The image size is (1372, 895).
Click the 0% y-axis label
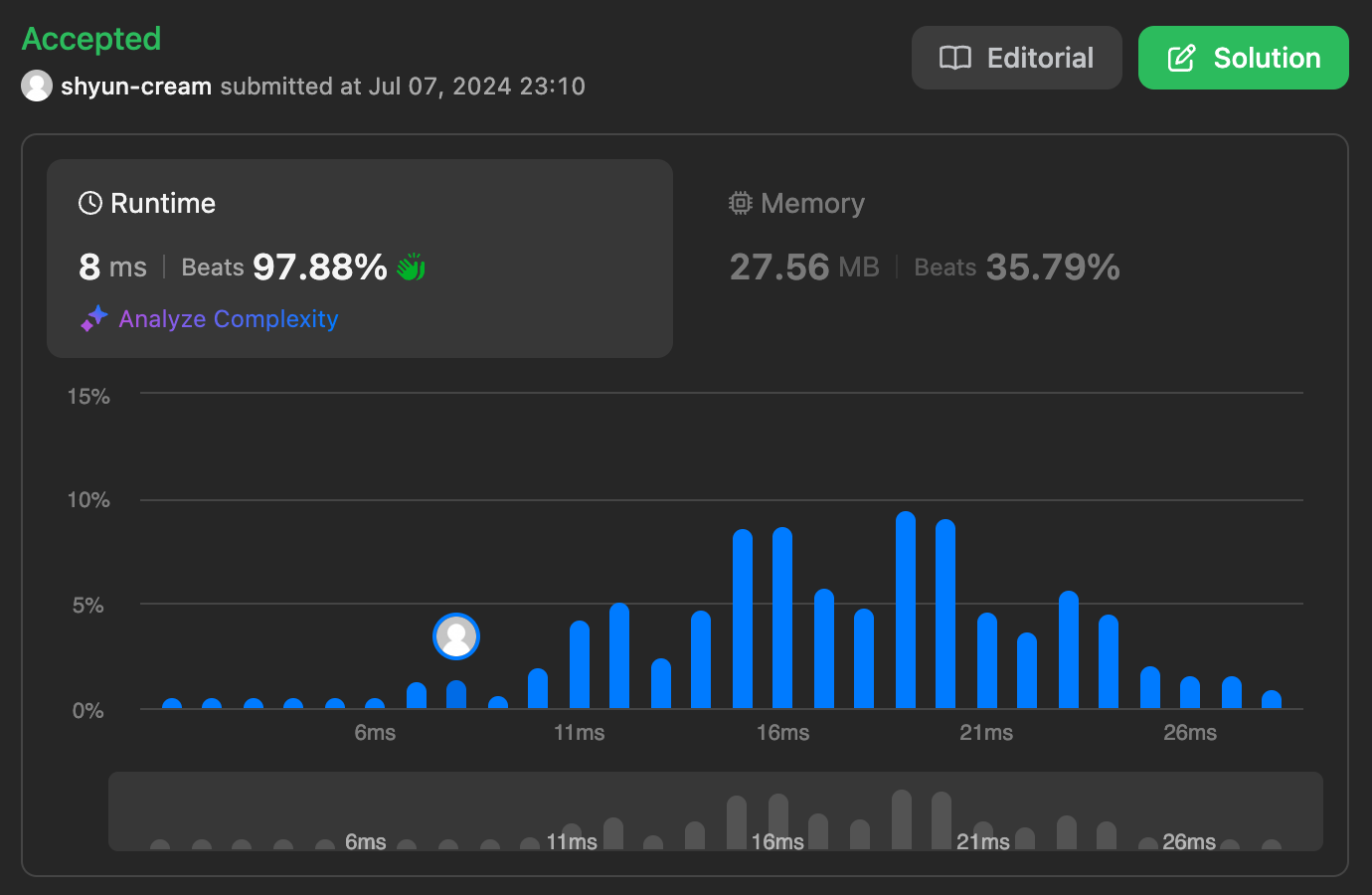[87, 711]
